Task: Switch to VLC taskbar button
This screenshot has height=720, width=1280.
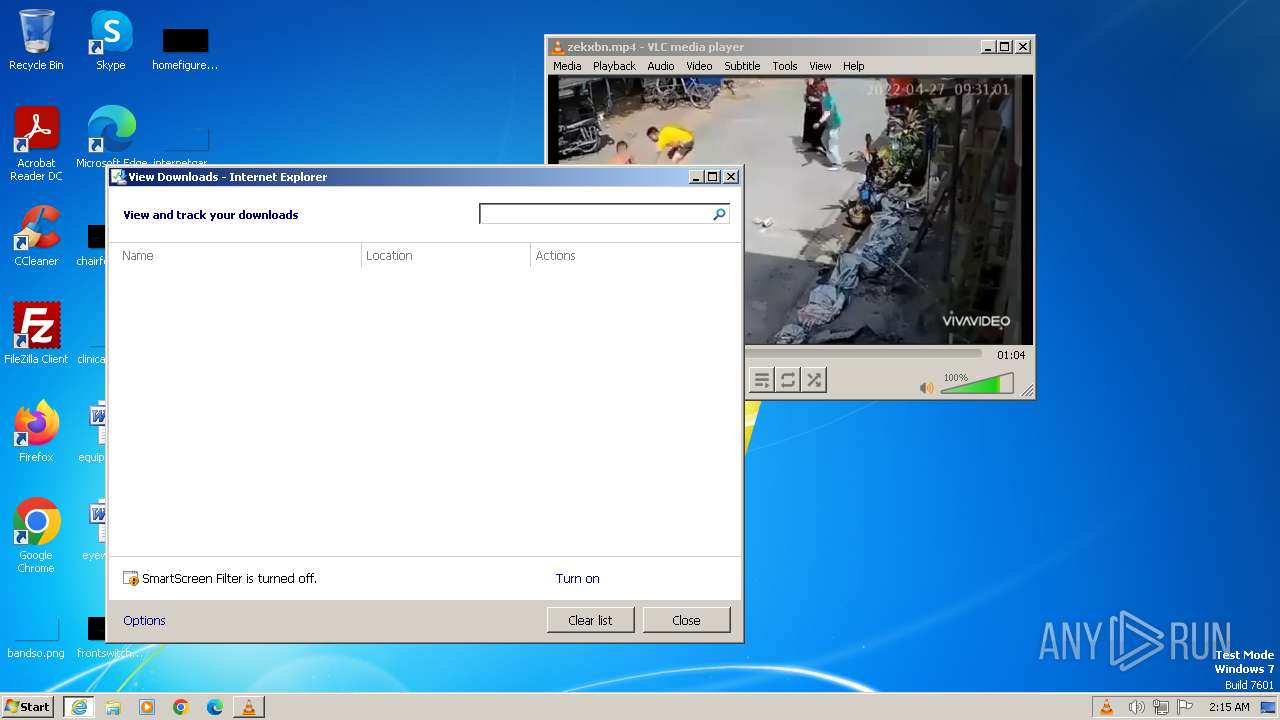Action: click(249, 707)
